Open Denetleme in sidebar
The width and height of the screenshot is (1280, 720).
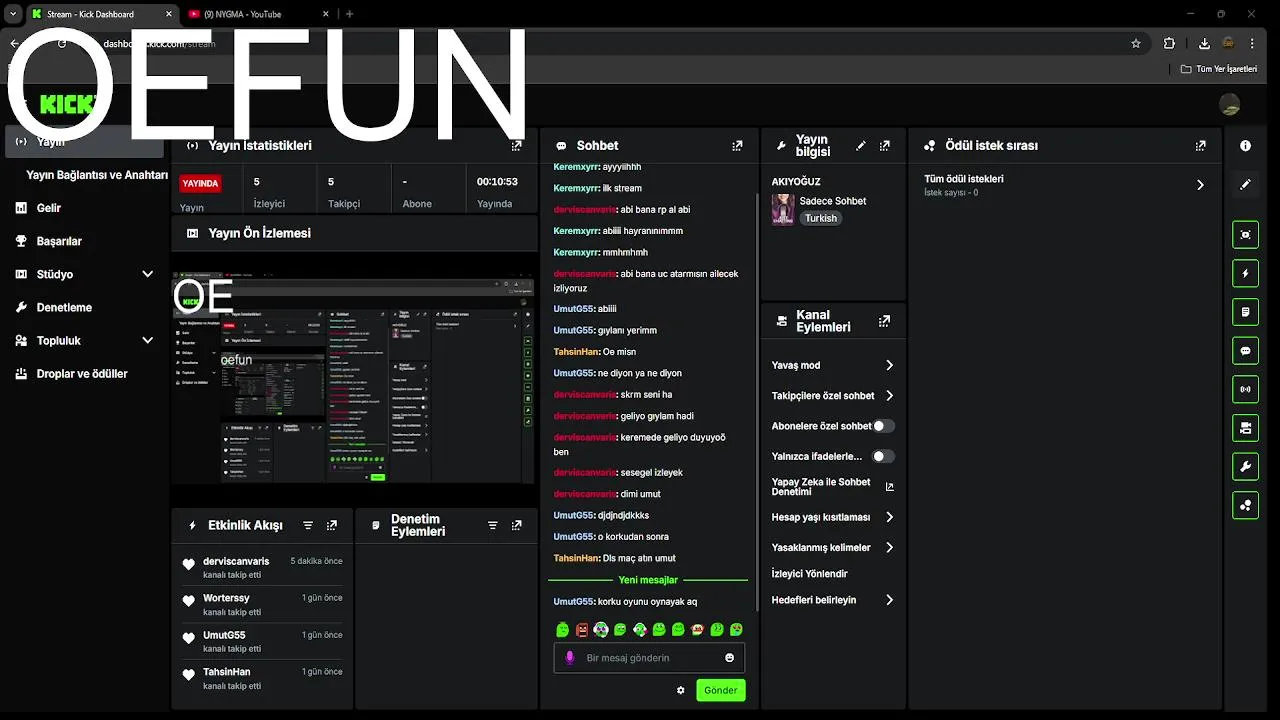click(x=64, y=307)
